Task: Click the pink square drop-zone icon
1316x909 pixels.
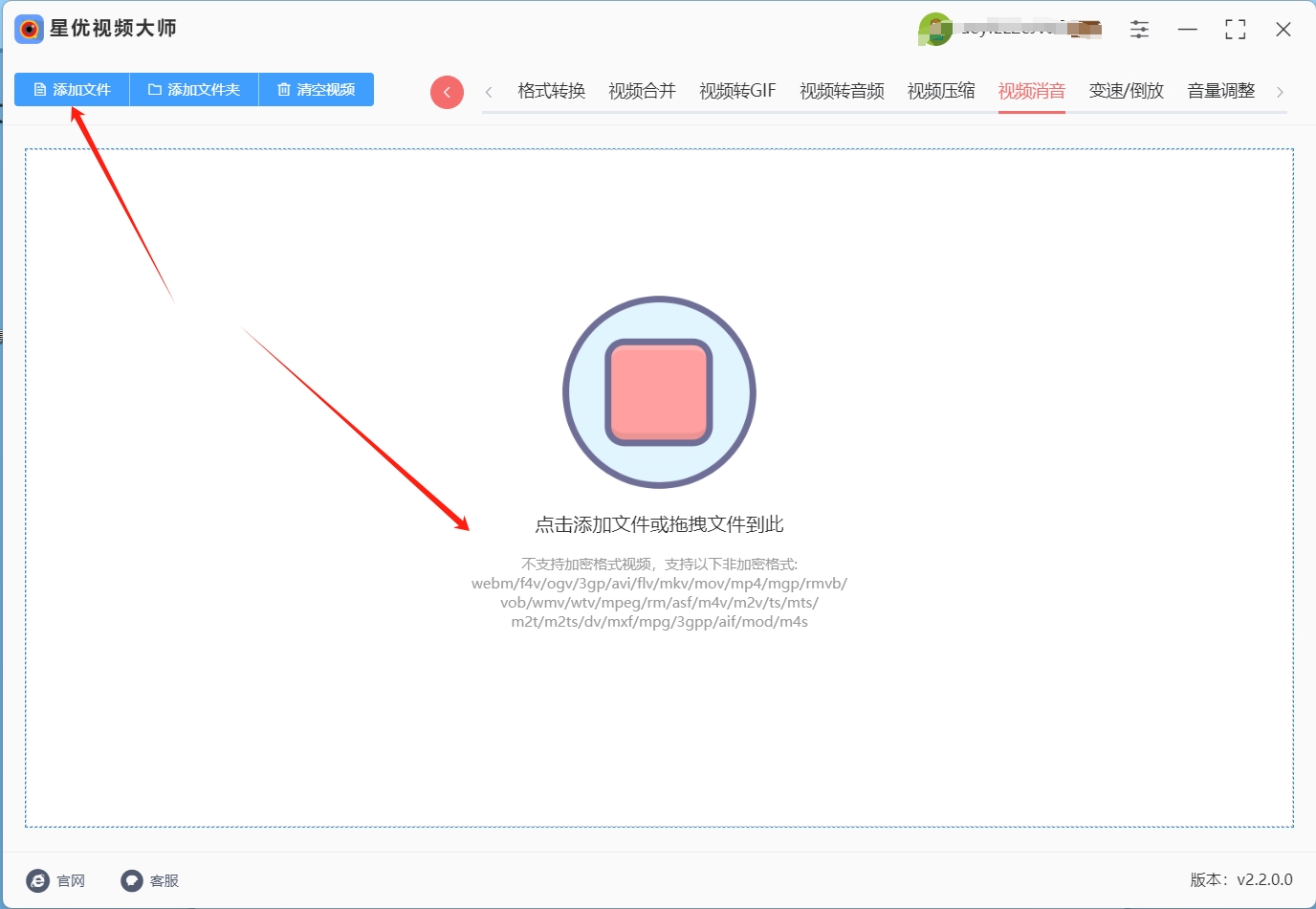Action: point(659,392)
